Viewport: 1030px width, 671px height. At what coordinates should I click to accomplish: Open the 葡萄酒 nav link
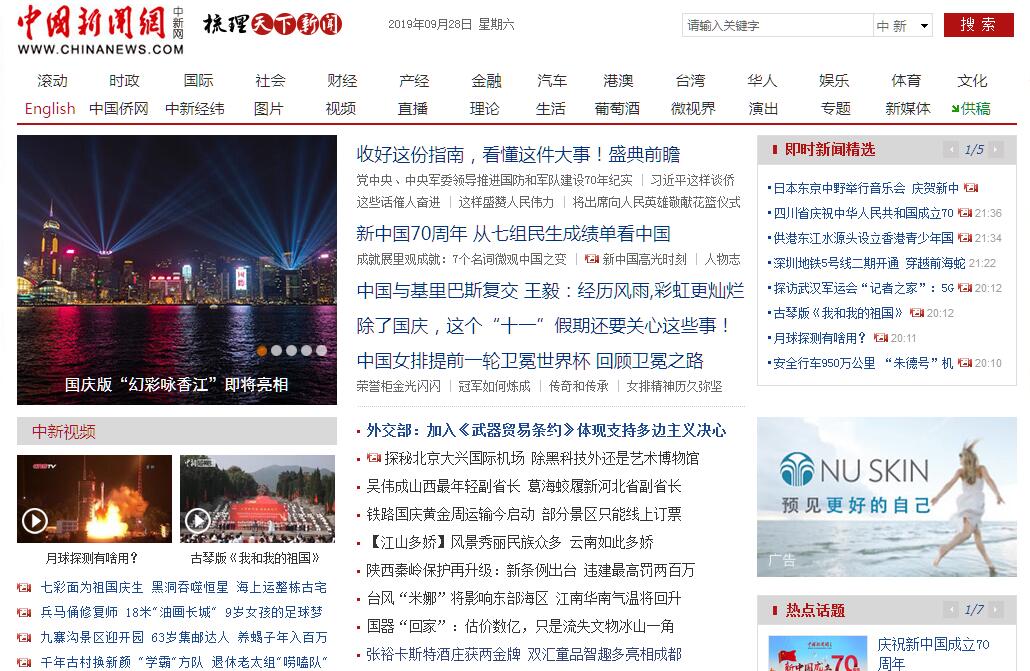point(617,108)
